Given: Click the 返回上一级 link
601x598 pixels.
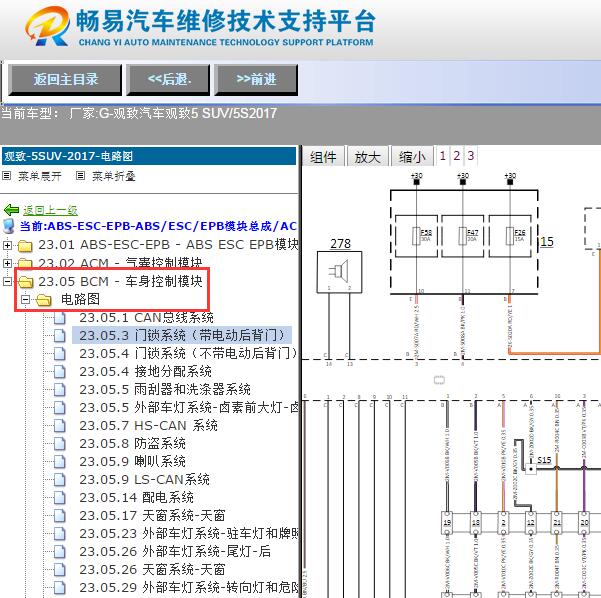Looking at the screenshot, I should (50, 210).
